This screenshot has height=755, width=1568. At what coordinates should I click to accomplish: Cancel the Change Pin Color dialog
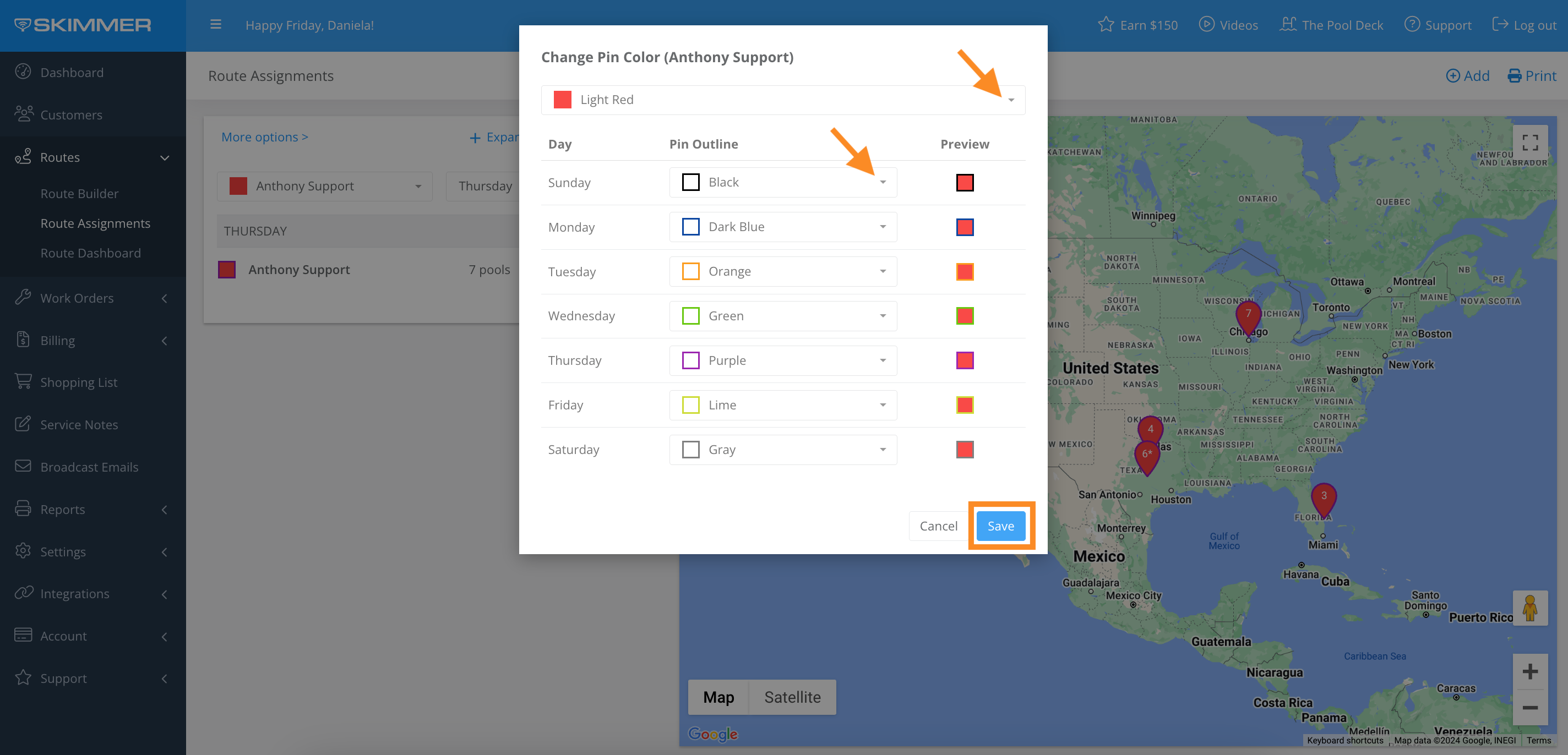pyautogui.click(x=938, y=526)
